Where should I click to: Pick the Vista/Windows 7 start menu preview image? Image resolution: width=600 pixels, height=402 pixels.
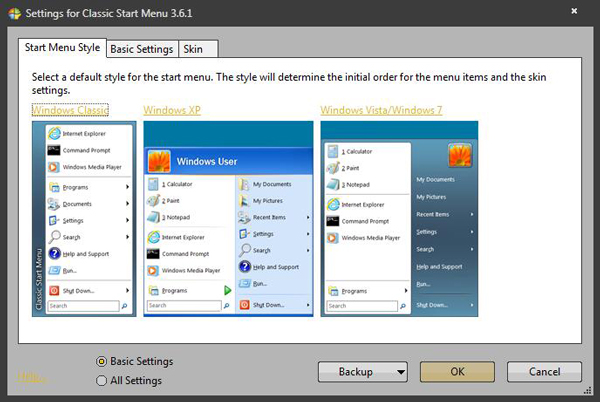pyautogui.click(x=399, y=219)
